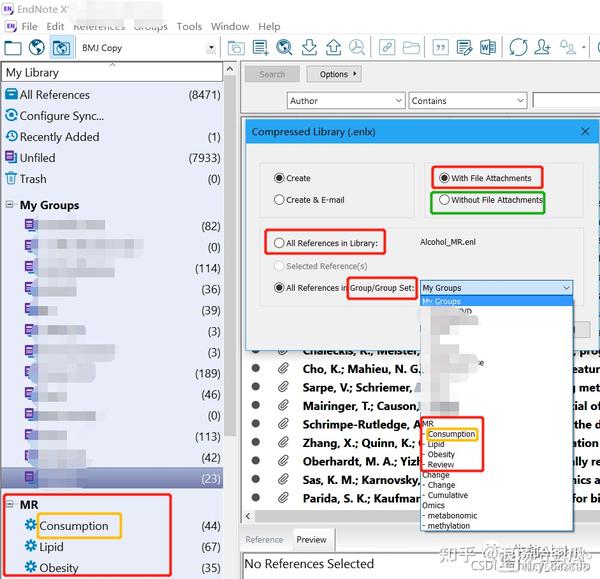Image resolution: width=600 pixels, height=579 pixels.
Task: Click read status dot on Zhang, X. row
Action: click(256, 442)
